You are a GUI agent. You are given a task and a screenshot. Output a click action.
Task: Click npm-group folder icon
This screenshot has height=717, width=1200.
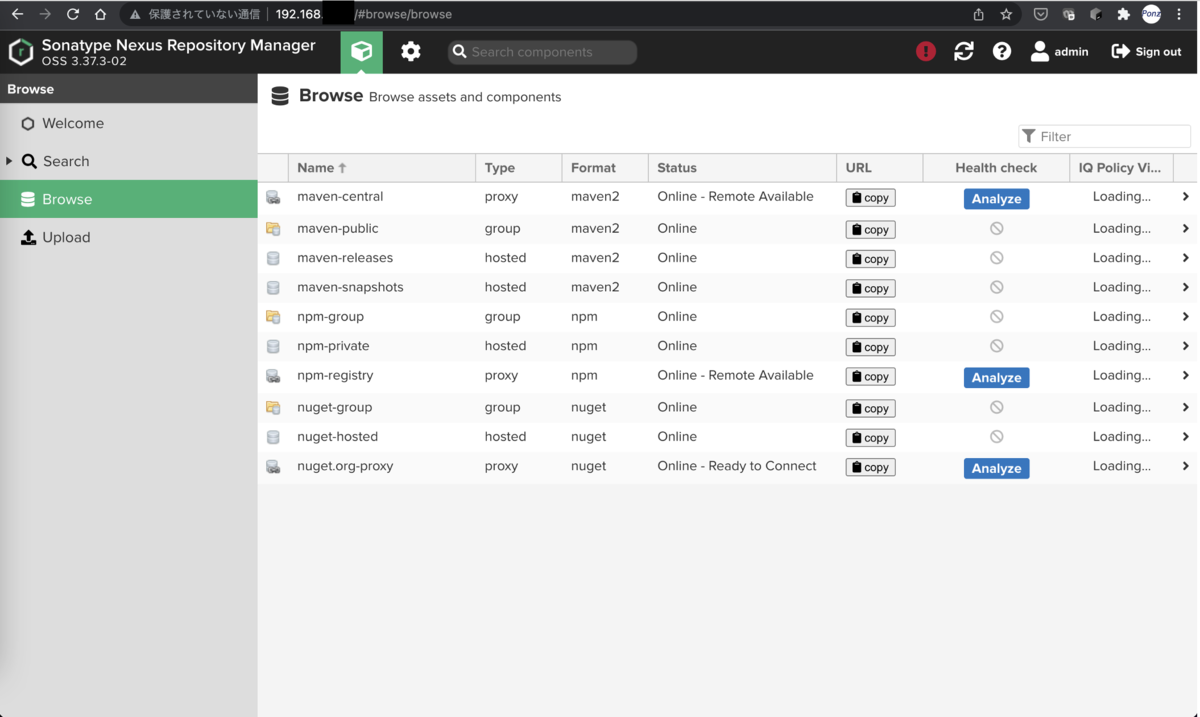(273, 317)
